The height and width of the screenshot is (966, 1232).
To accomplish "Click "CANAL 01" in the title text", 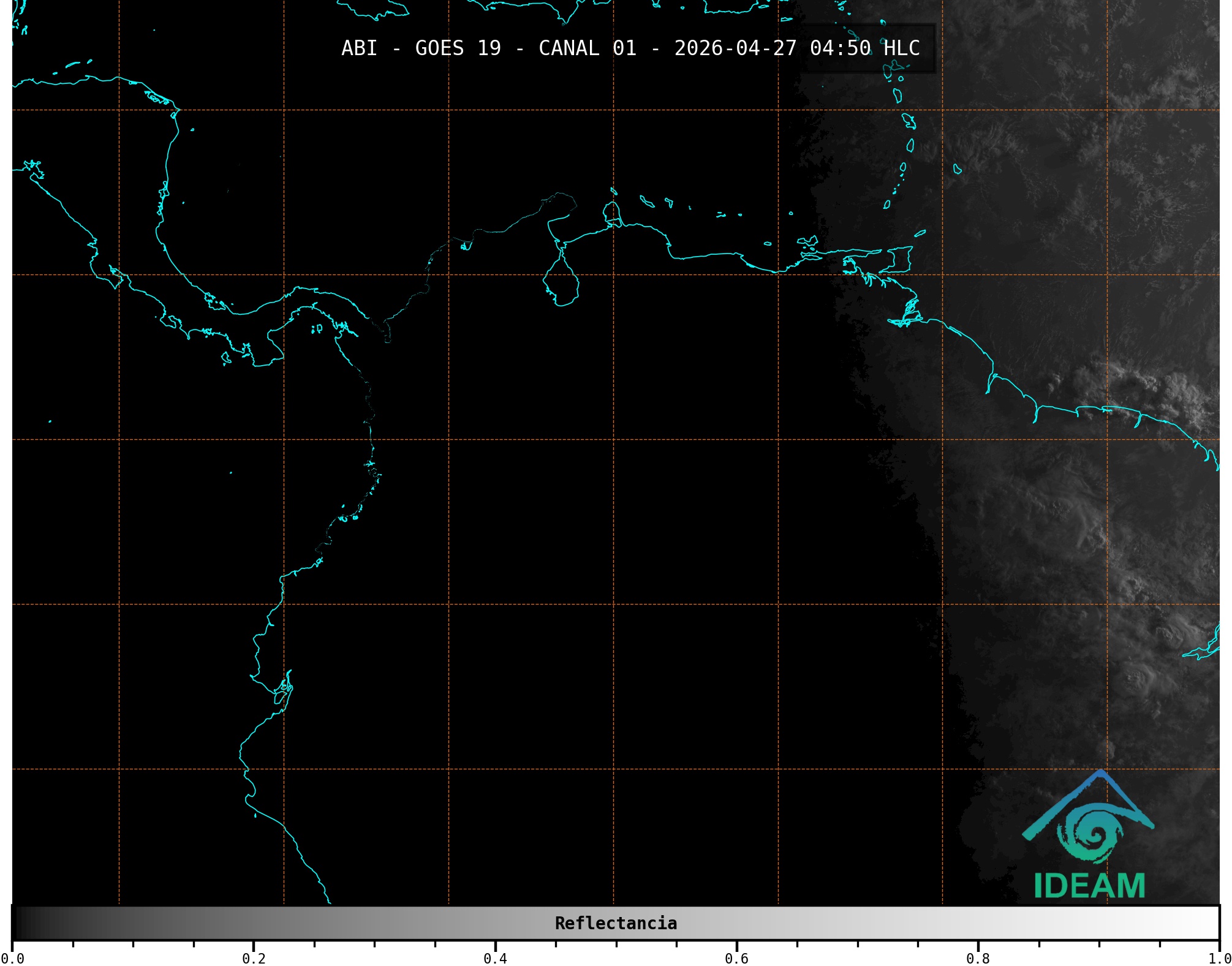I will pos(587,48).
